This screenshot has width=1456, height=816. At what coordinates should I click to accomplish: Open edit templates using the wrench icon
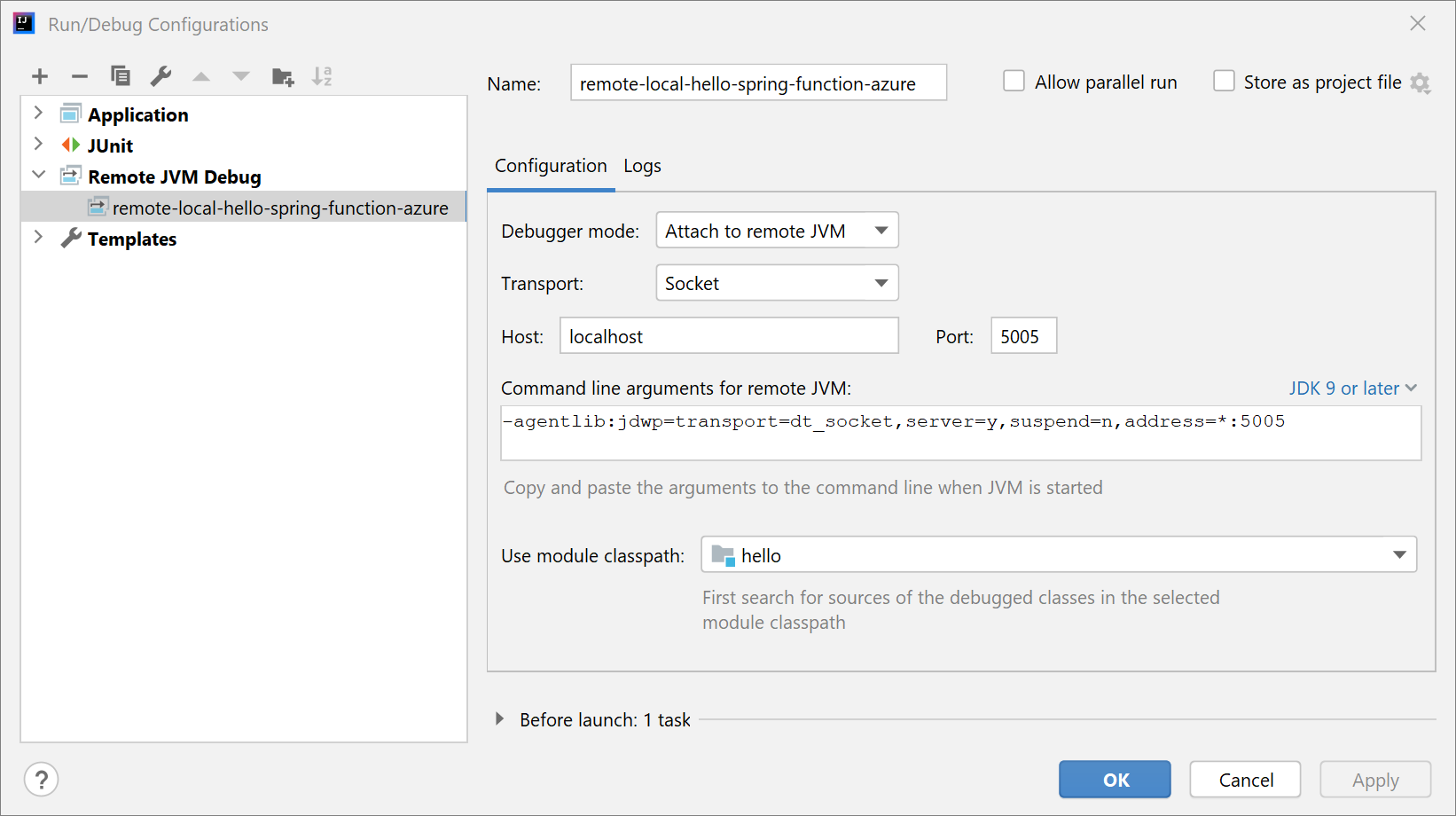click(x=160, y=76)
